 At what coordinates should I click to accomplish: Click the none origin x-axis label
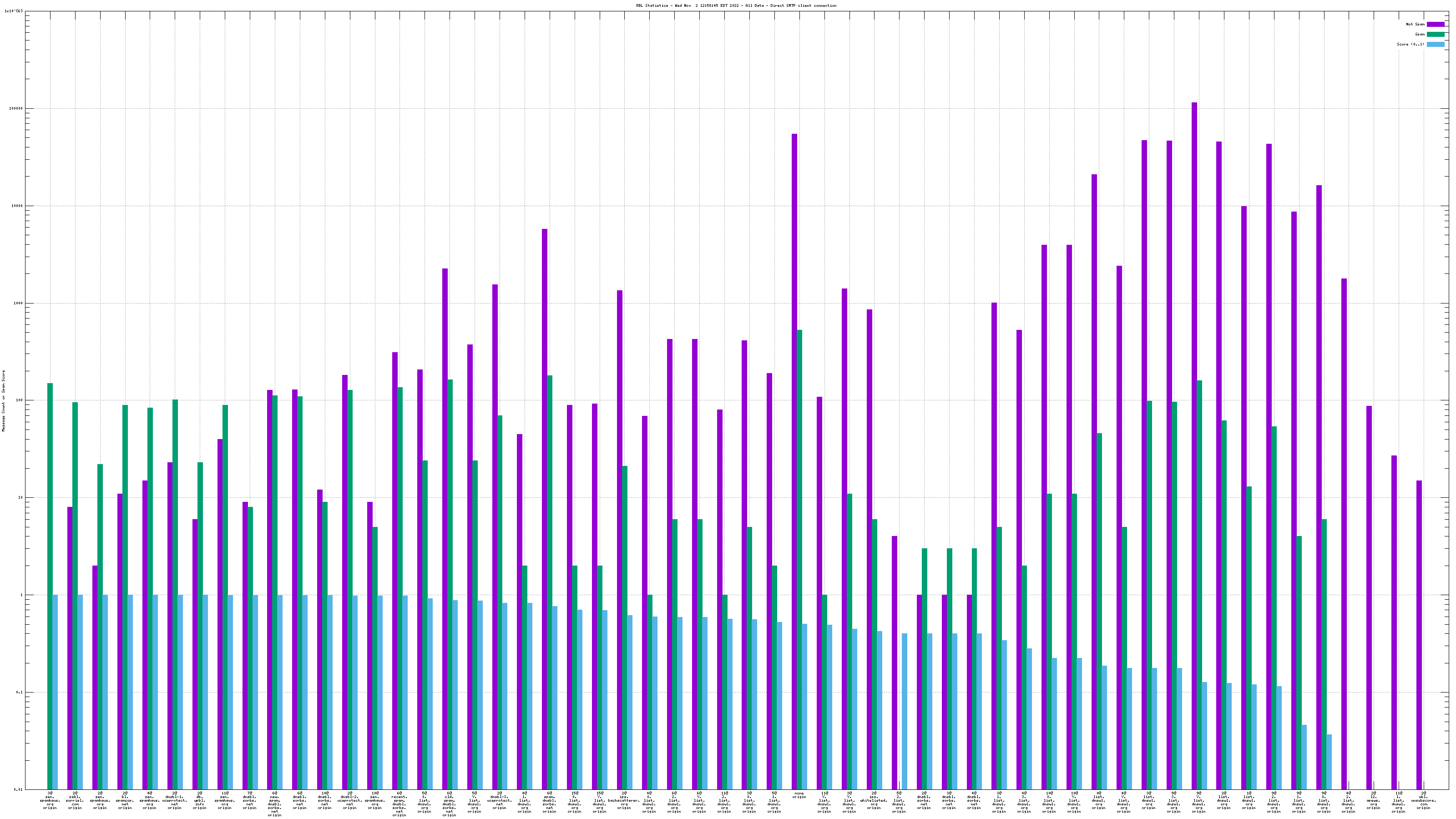(x=799, y=795)
